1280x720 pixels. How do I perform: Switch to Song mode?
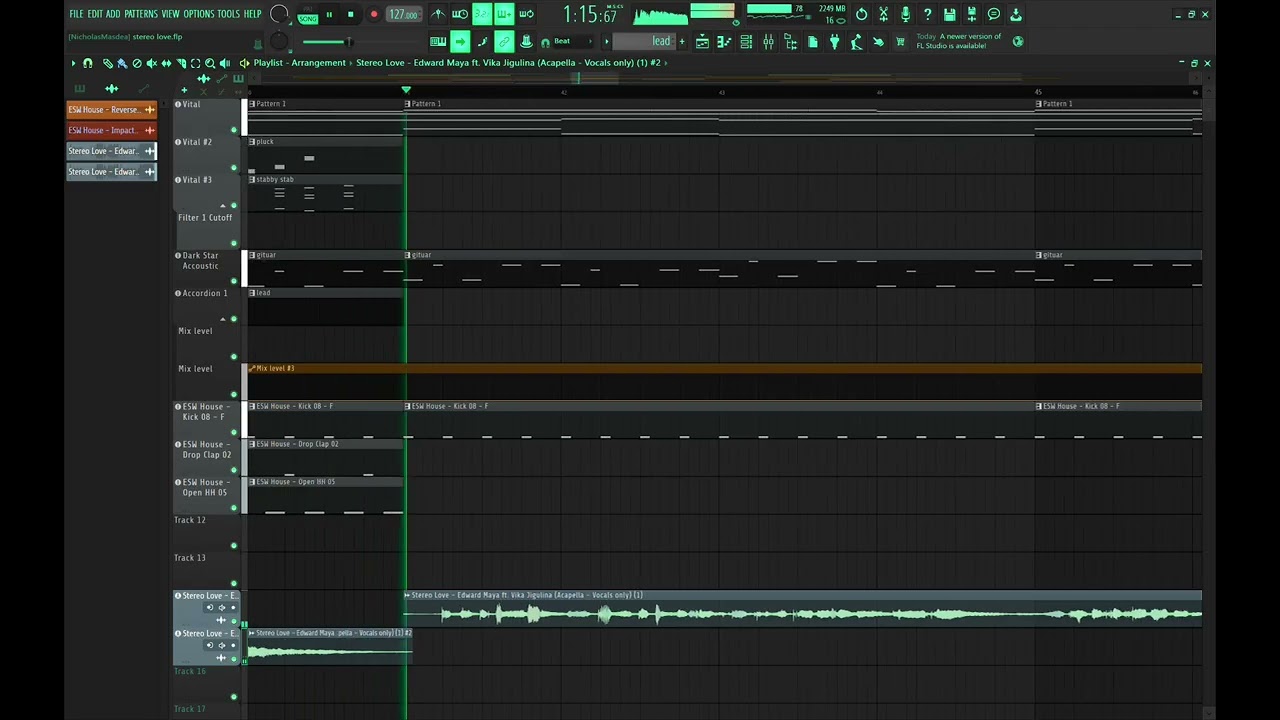(307, 19)
